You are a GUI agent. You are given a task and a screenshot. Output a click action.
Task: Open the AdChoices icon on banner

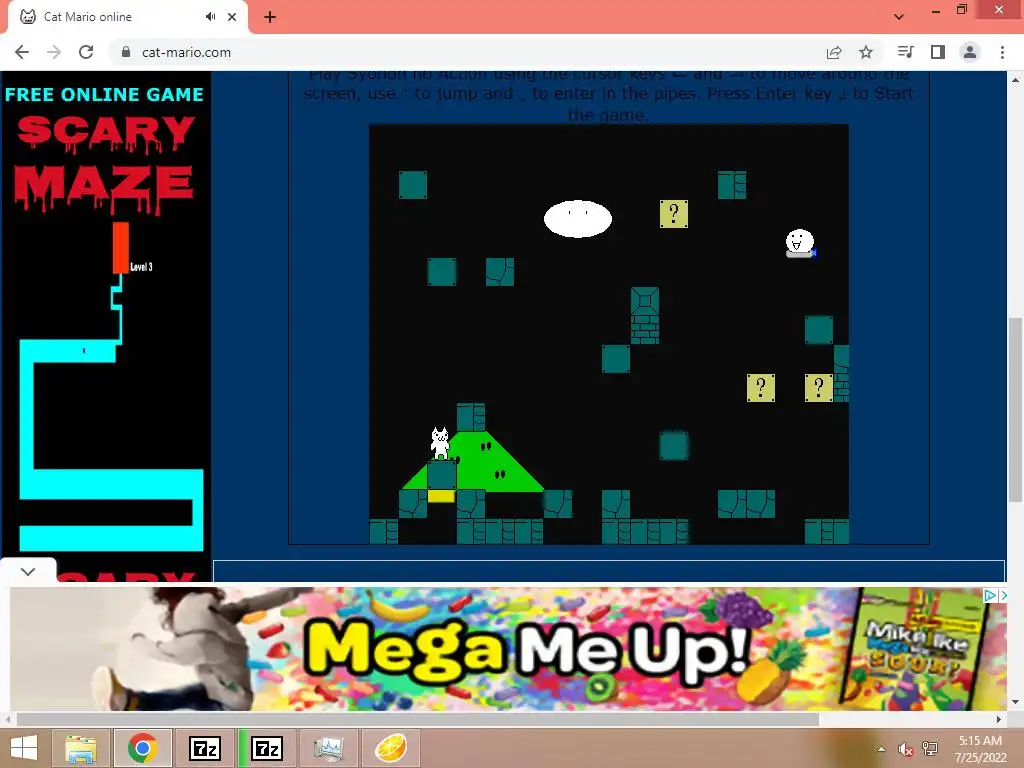click(x=989, y=595)
